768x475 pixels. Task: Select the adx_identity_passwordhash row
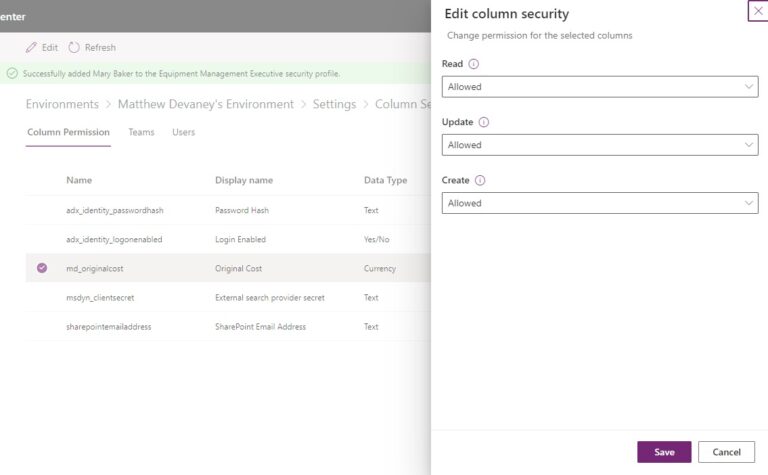point(228,210)
